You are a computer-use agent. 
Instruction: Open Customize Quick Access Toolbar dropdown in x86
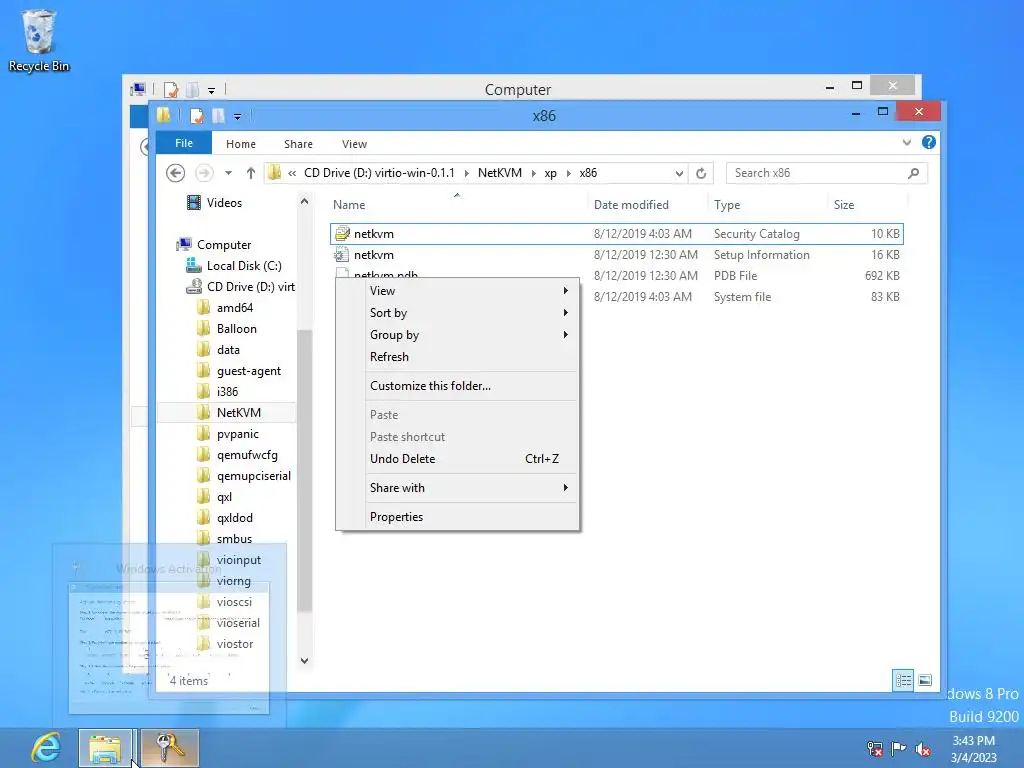[x=237, y=117]
